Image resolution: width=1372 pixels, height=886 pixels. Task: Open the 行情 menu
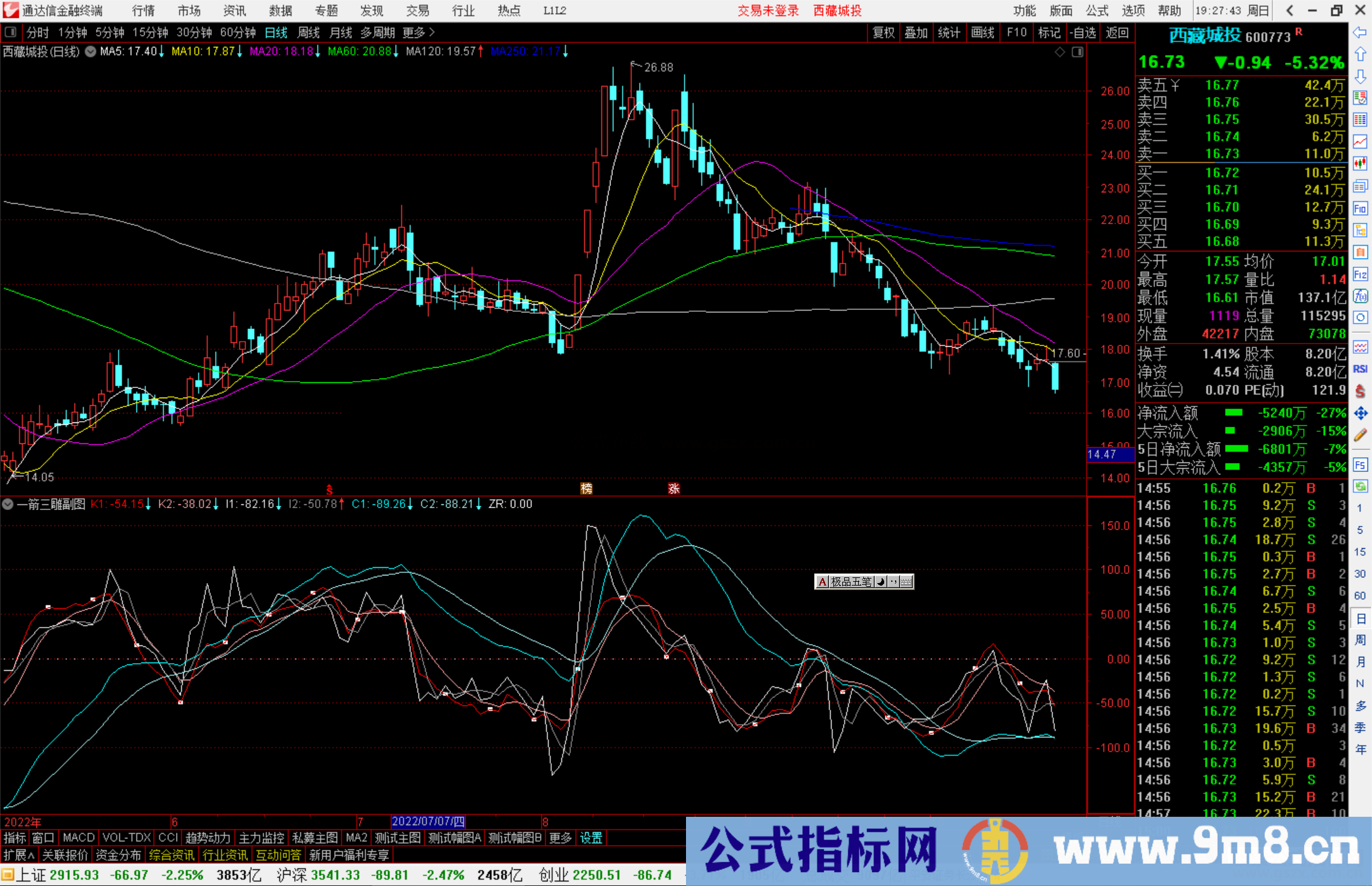[144, 10]
